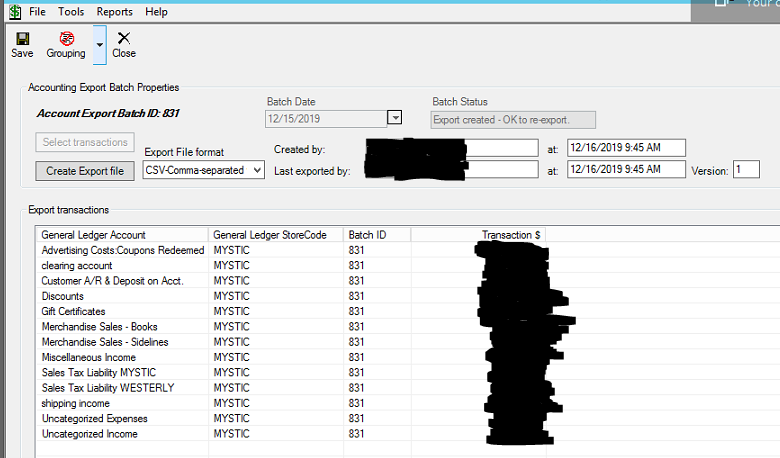Sort by Batch ID column header

pos(377,235)
